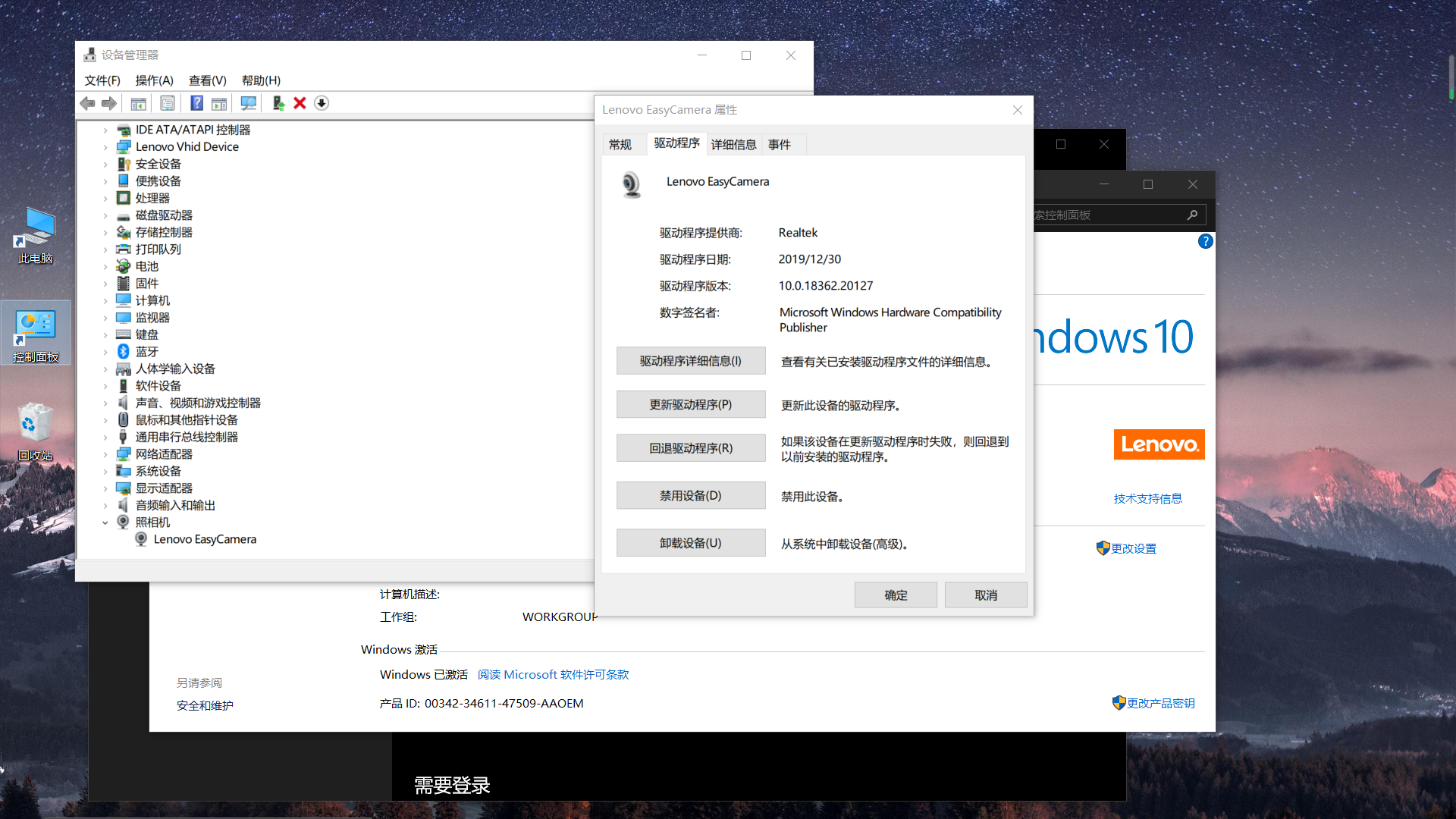Click the 禁用设备(D) button
1456x819 pixels.
pos(690,496)
